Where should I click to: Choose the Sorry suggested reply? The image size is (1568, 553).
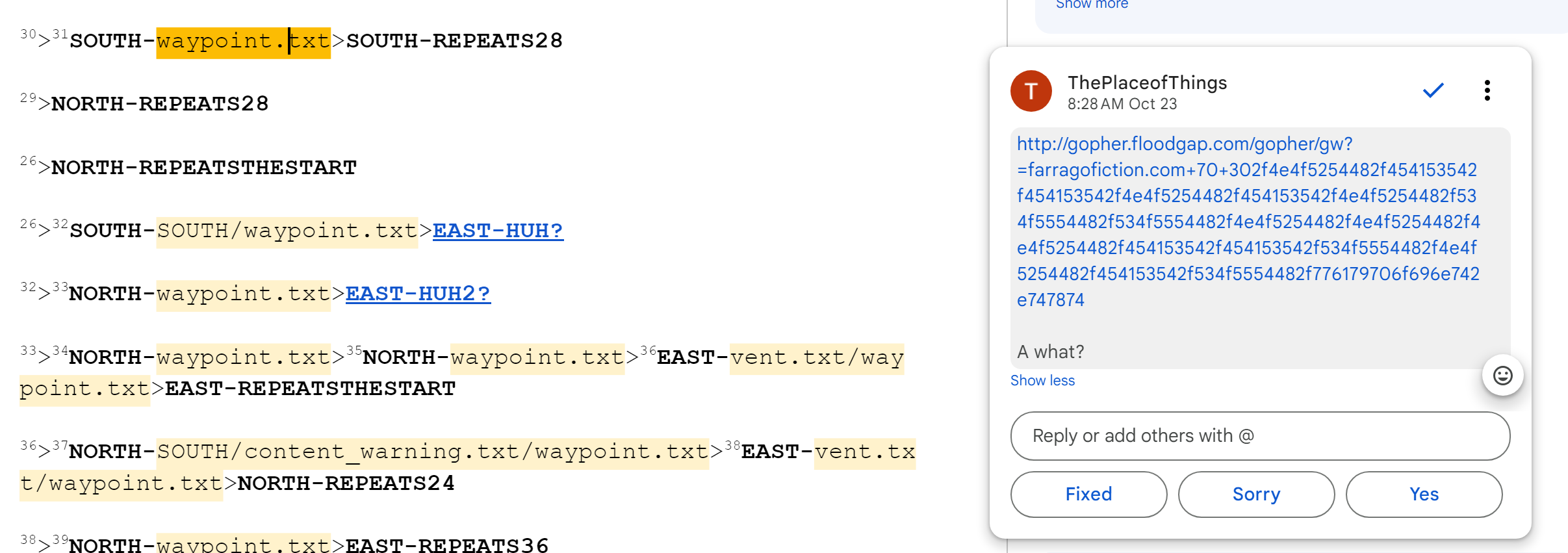pos(1255,495)
